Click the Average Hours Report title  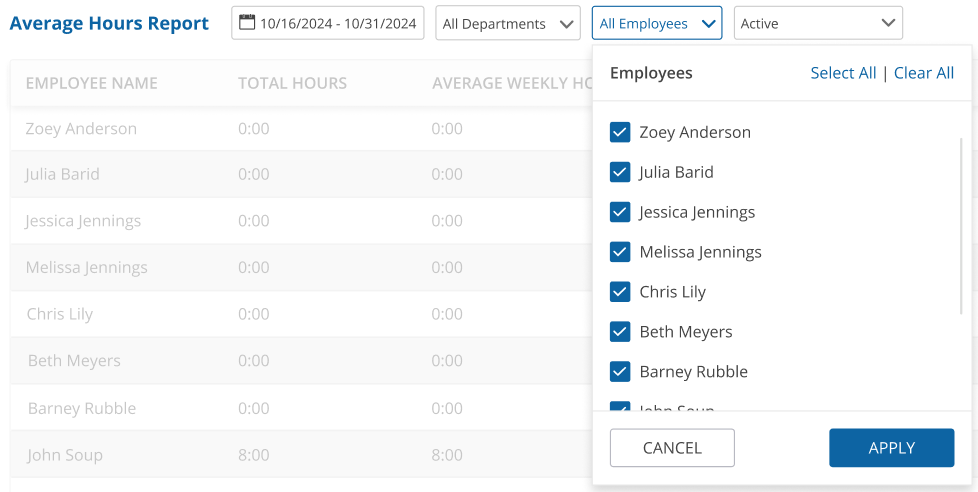tap(109, 24)
